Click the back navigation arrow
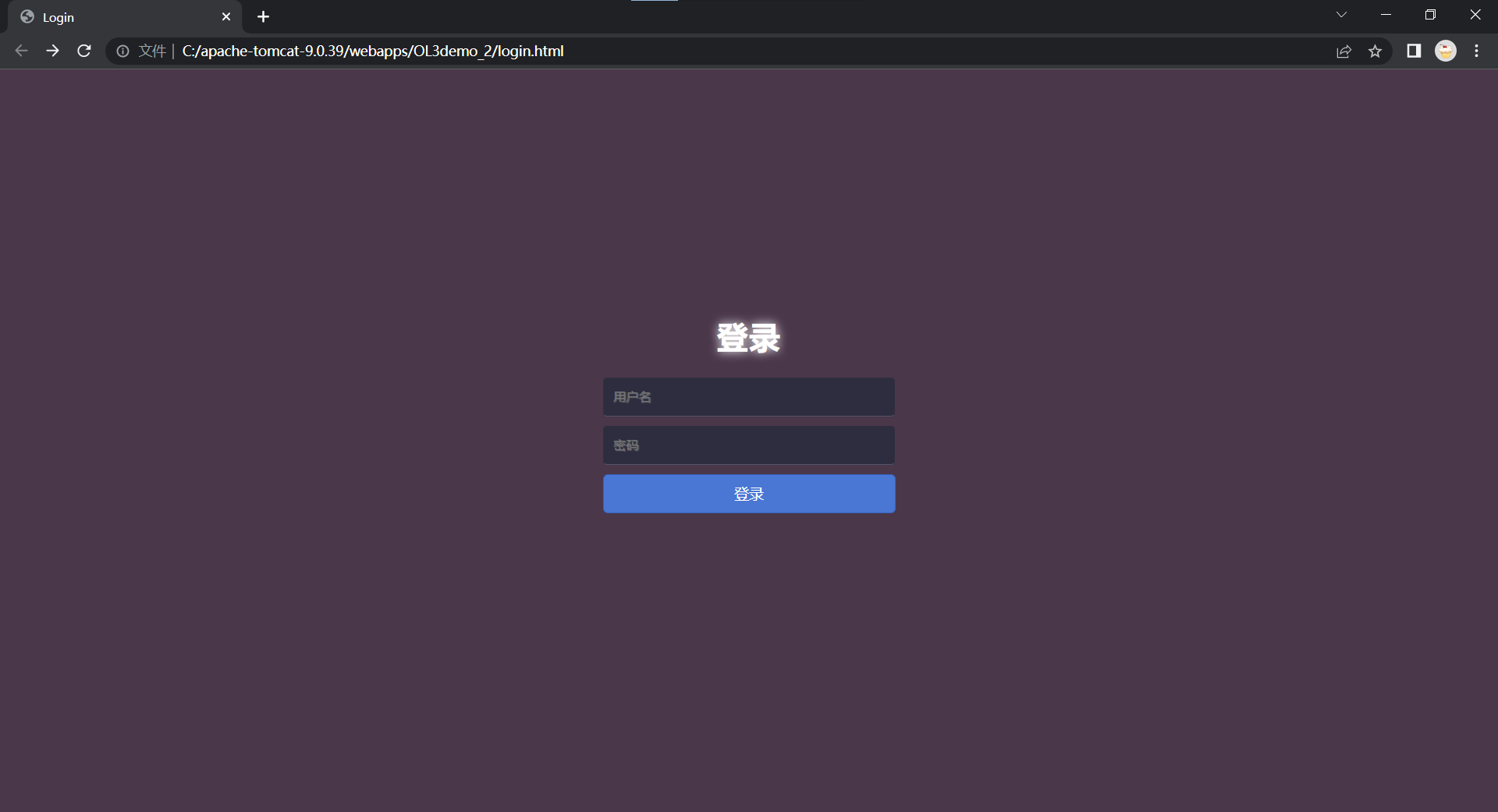The height and width of the screenshot is (812, 1498). 21,51
